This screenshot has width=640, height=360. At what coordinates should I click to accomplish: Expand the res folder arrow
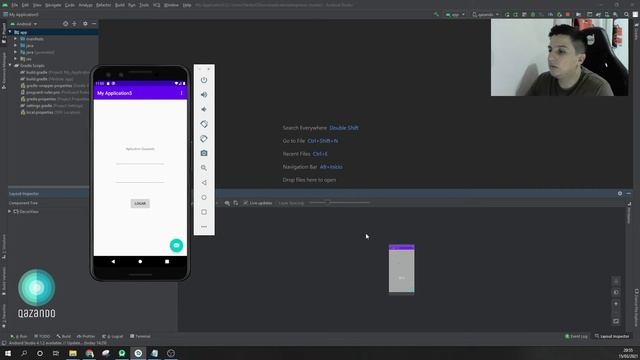click(x=16, y=59)
